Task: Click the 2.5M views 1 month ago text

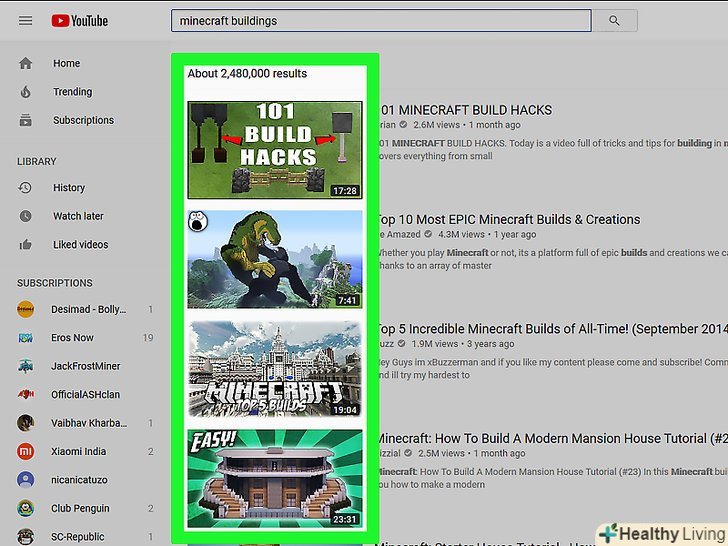Action: click(x=471, y=454)
